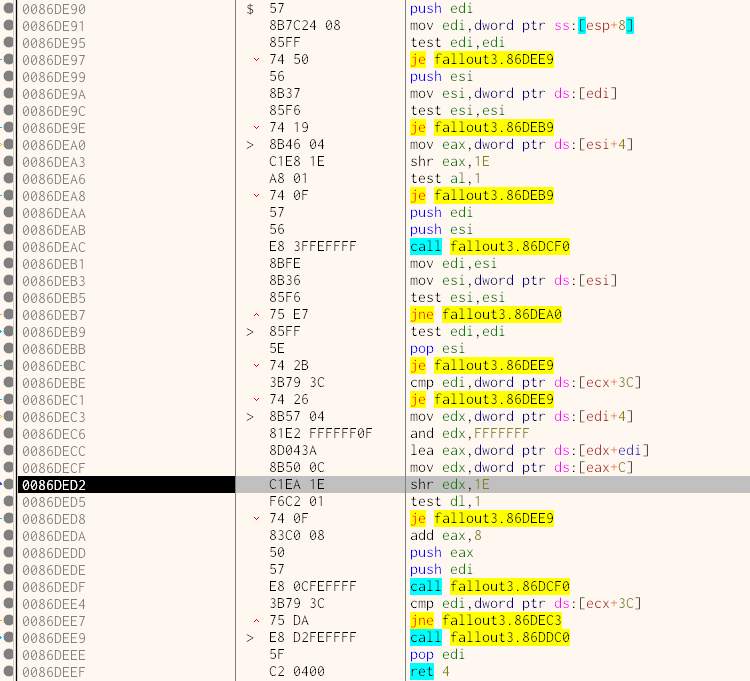Click the opcode bytes E8 0CFEFFFF

coord(313,586)
